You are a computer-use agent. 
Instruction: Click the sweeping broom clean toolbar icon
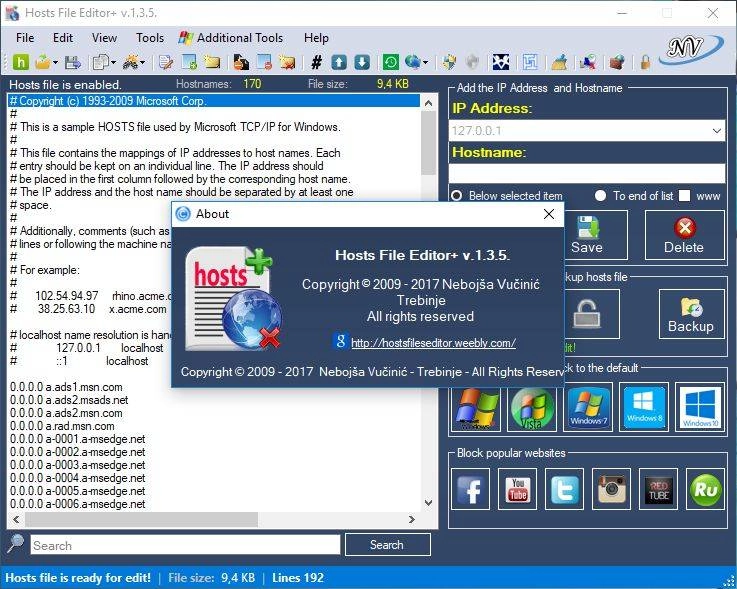(559, 62)
